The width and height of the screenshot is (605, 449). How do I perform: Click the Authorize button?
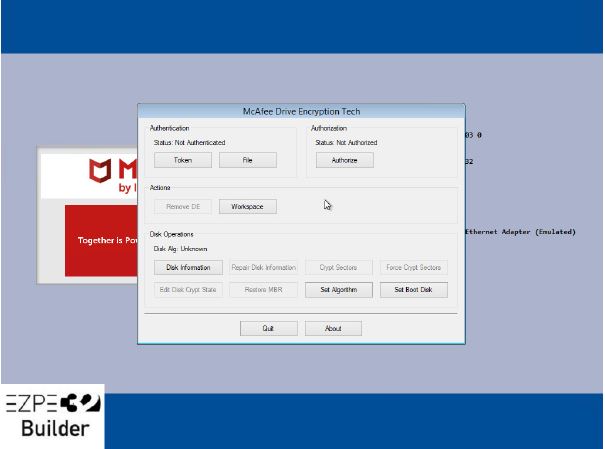(345, 160)
